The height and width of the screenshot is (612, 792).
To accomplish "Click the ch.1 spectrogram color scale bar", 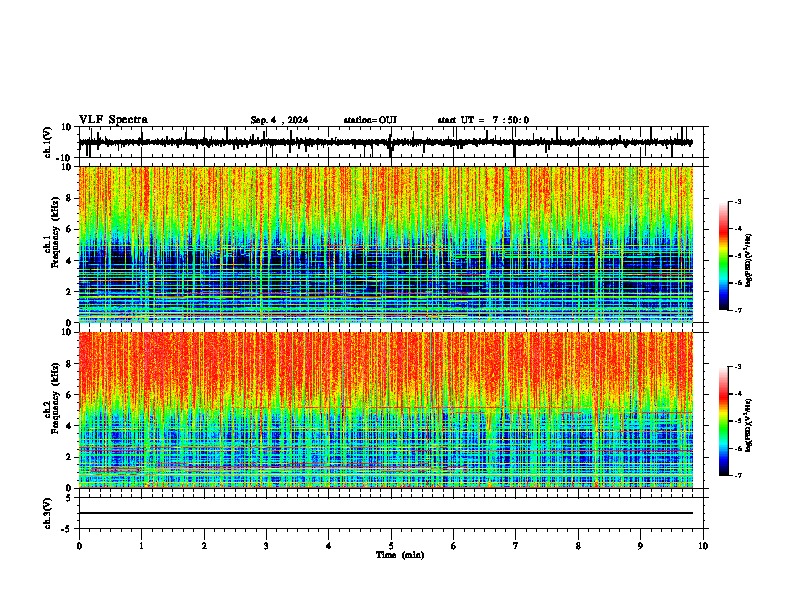I will [724, 256].
